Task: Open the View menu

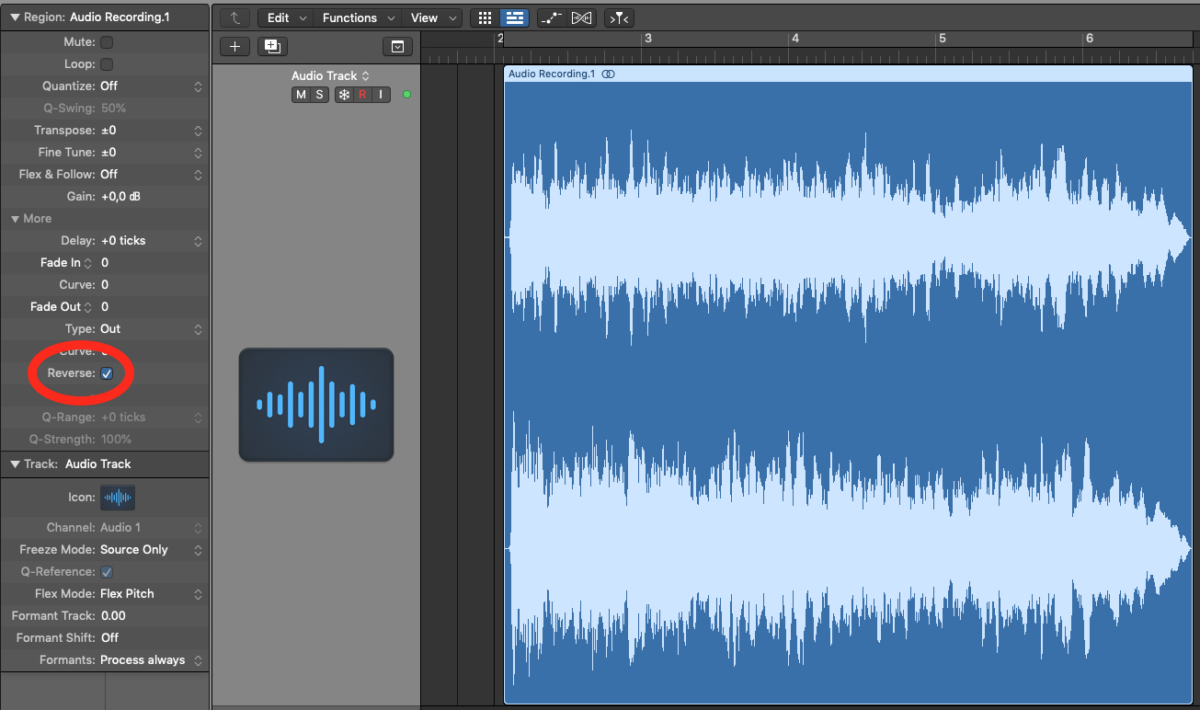Action: pyautogui.click(x=432, y=18)
